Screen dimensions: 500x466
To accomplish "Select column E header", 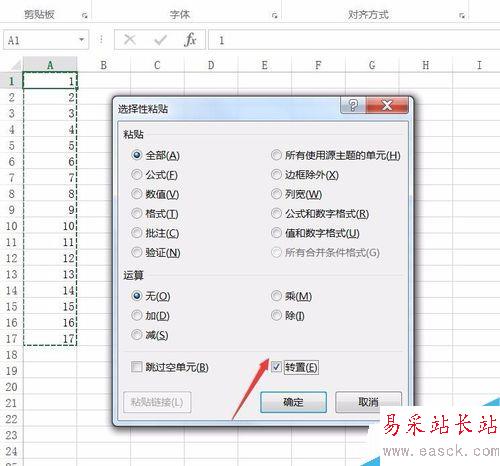I will [265, 65].
